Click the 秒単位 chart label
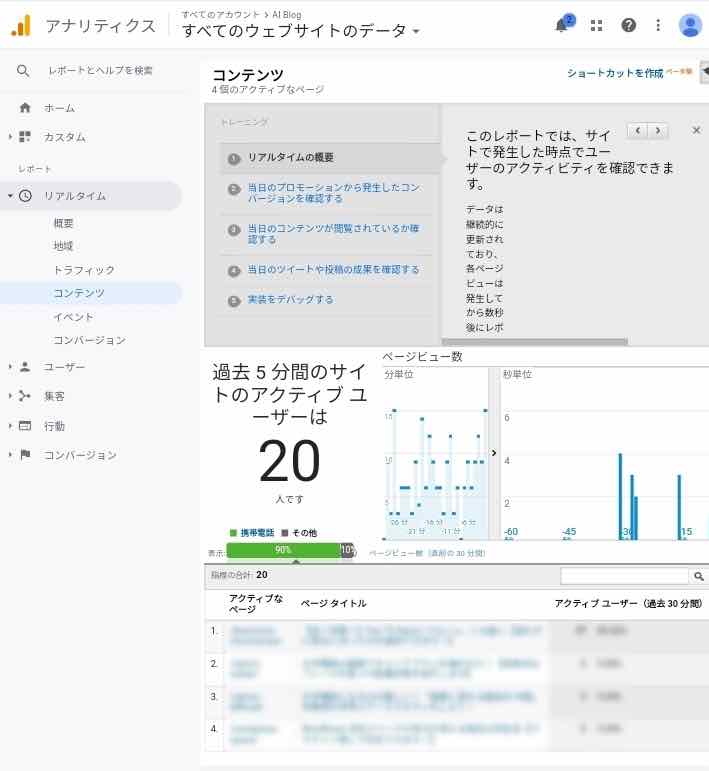Image resolution: width=709 pixels, height=771 pixels. (517, 374)
